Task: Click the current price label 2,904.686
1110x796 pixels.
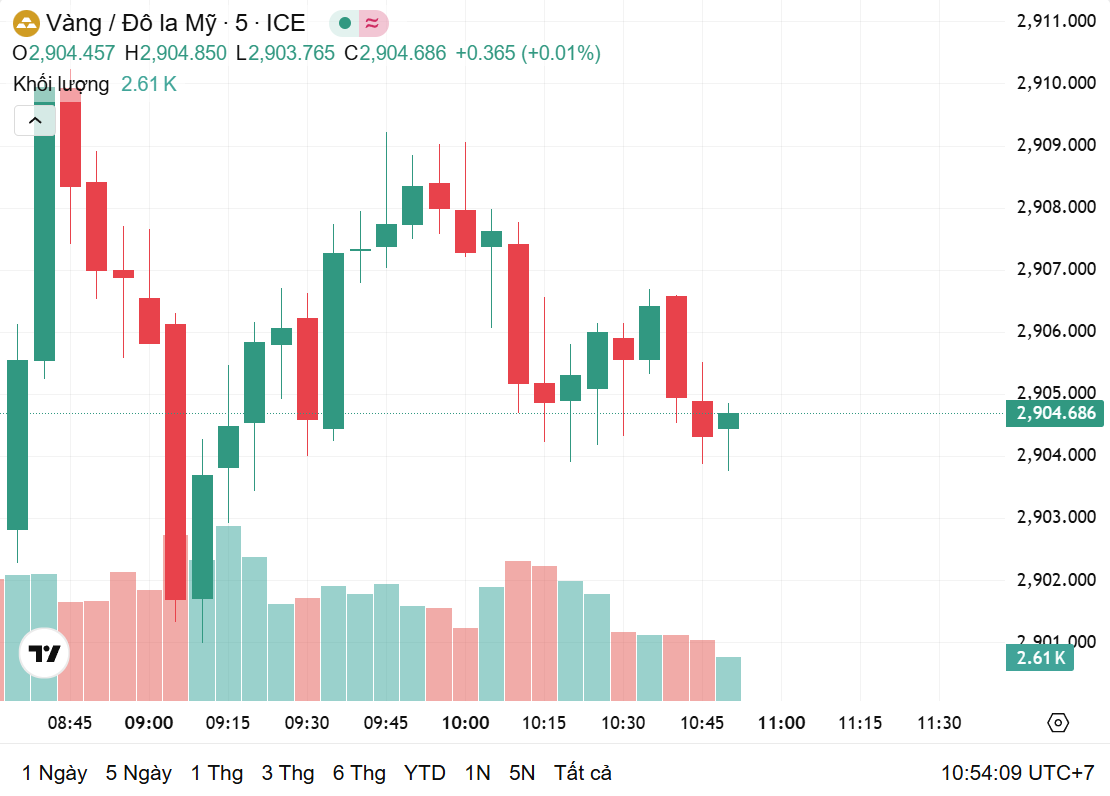Action: [1055, 413]
